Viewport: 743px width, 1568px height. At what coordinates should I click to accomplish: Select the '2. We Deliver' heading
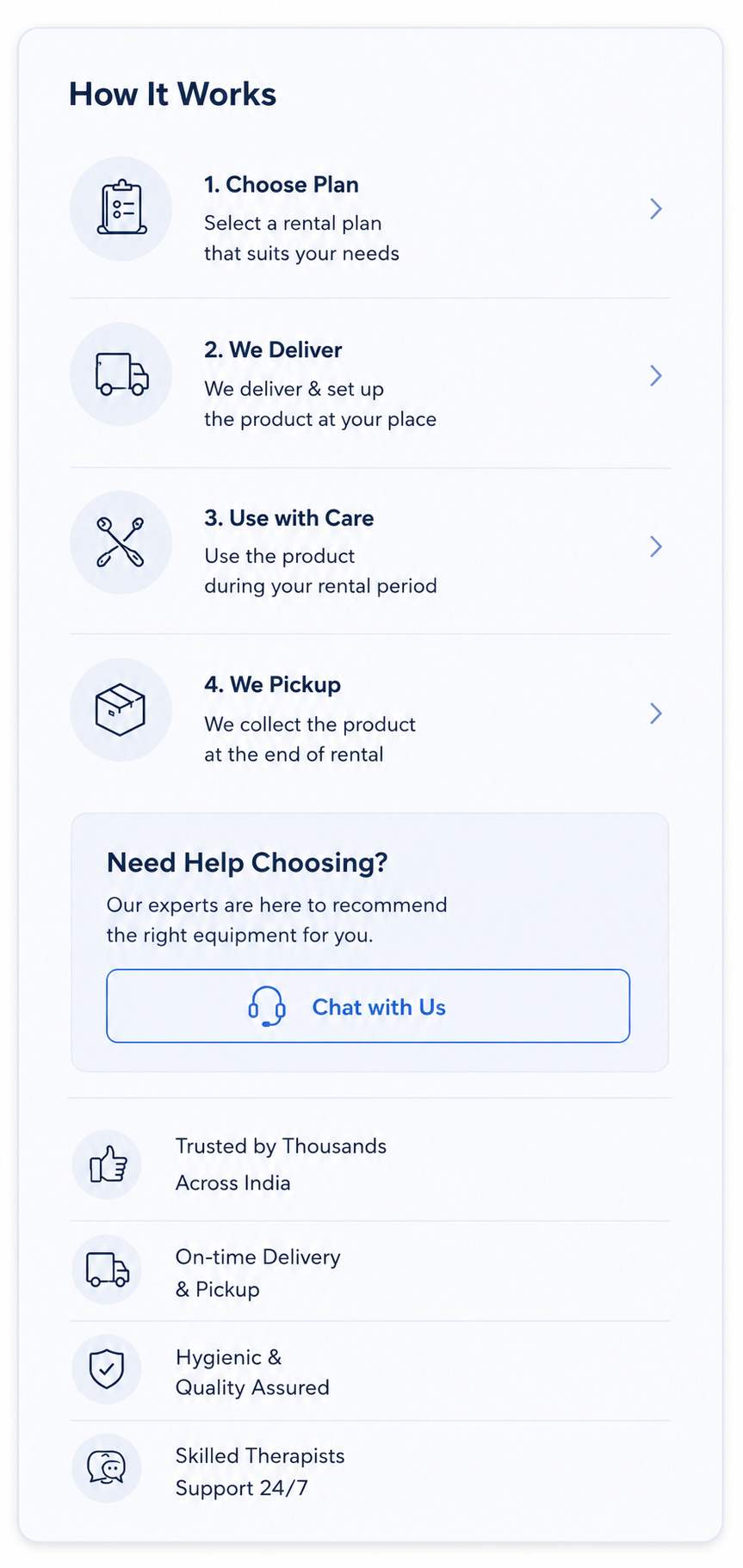coord(273,350)
